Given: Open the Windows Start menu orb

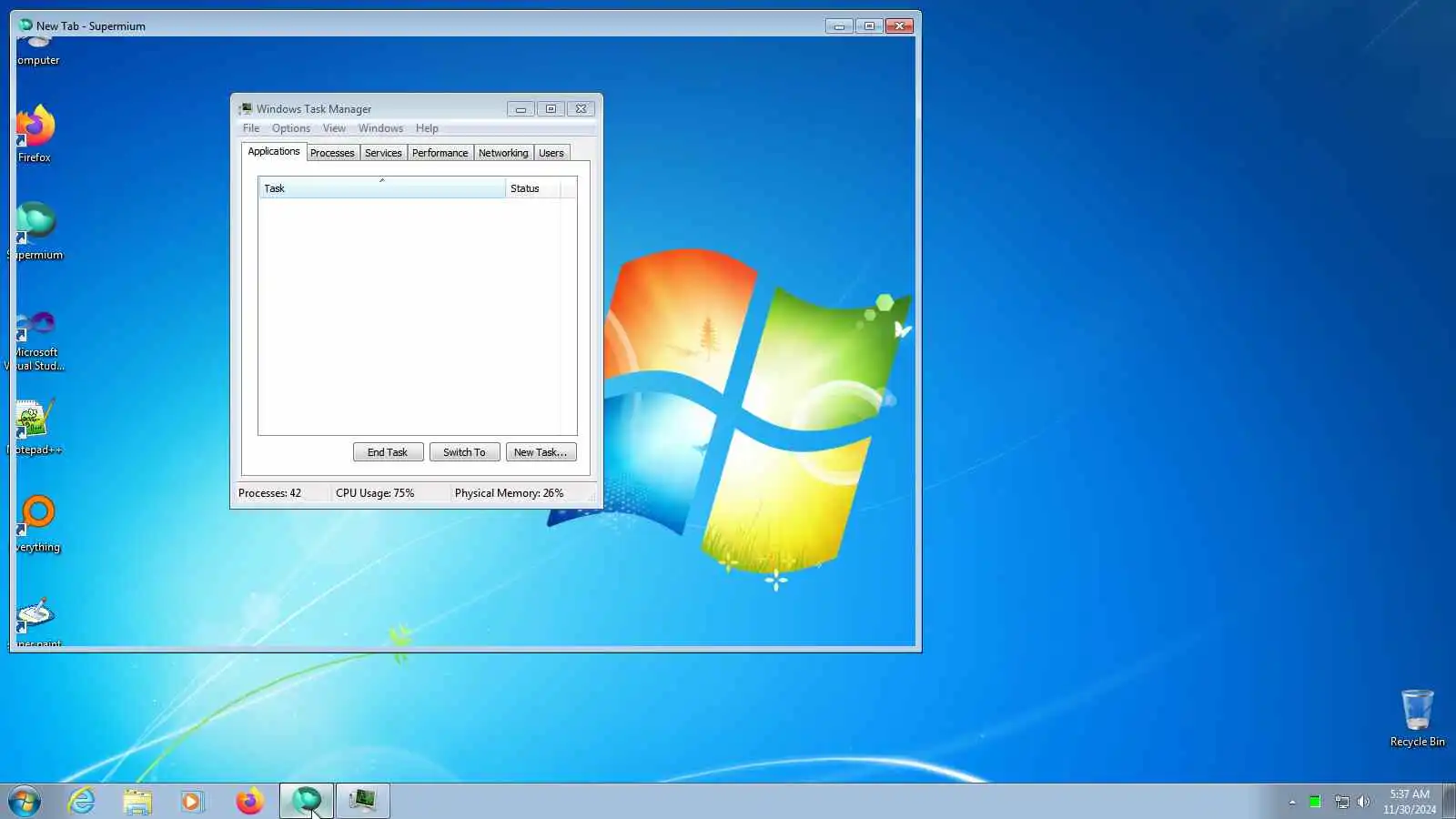Looking at the screenshot, I should [25, 802].
